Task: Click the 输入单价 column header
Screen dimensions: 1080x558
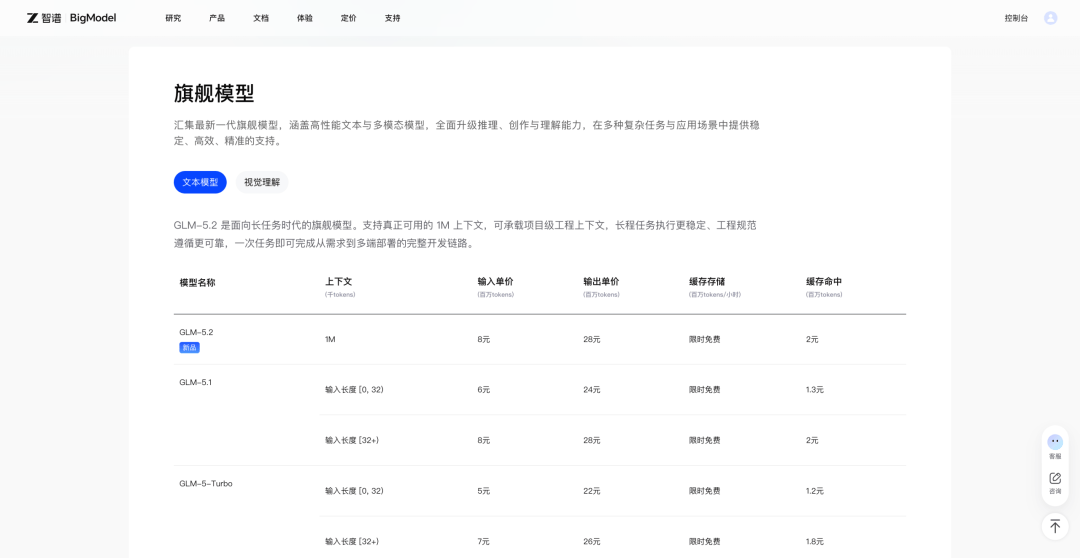Action: point(495,282)
